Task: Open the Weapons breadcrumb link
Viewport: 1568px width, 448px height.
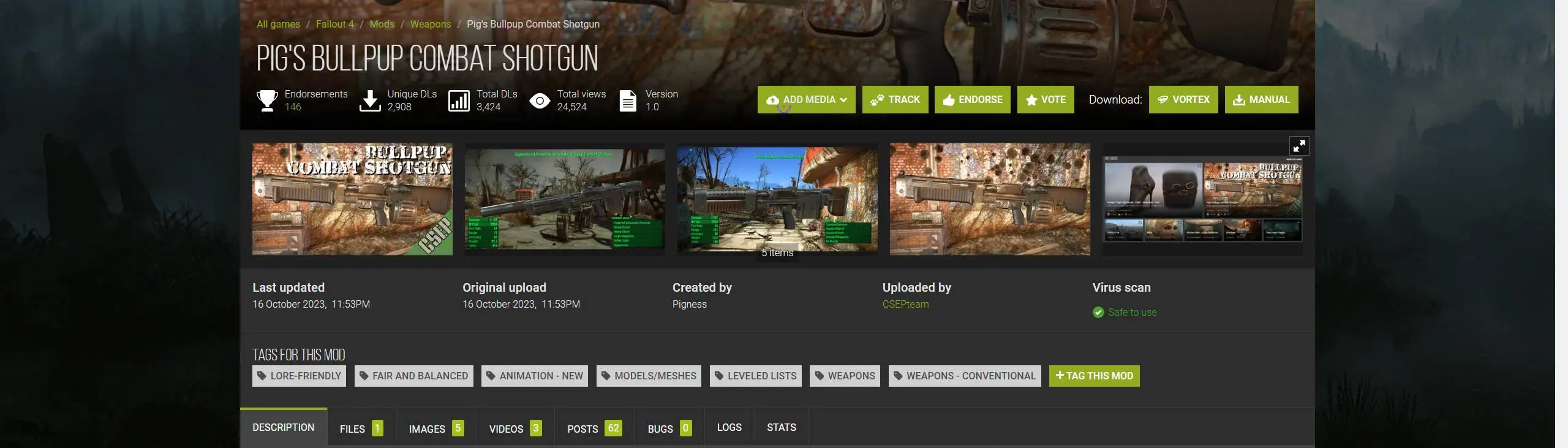Action: [431, 25]
